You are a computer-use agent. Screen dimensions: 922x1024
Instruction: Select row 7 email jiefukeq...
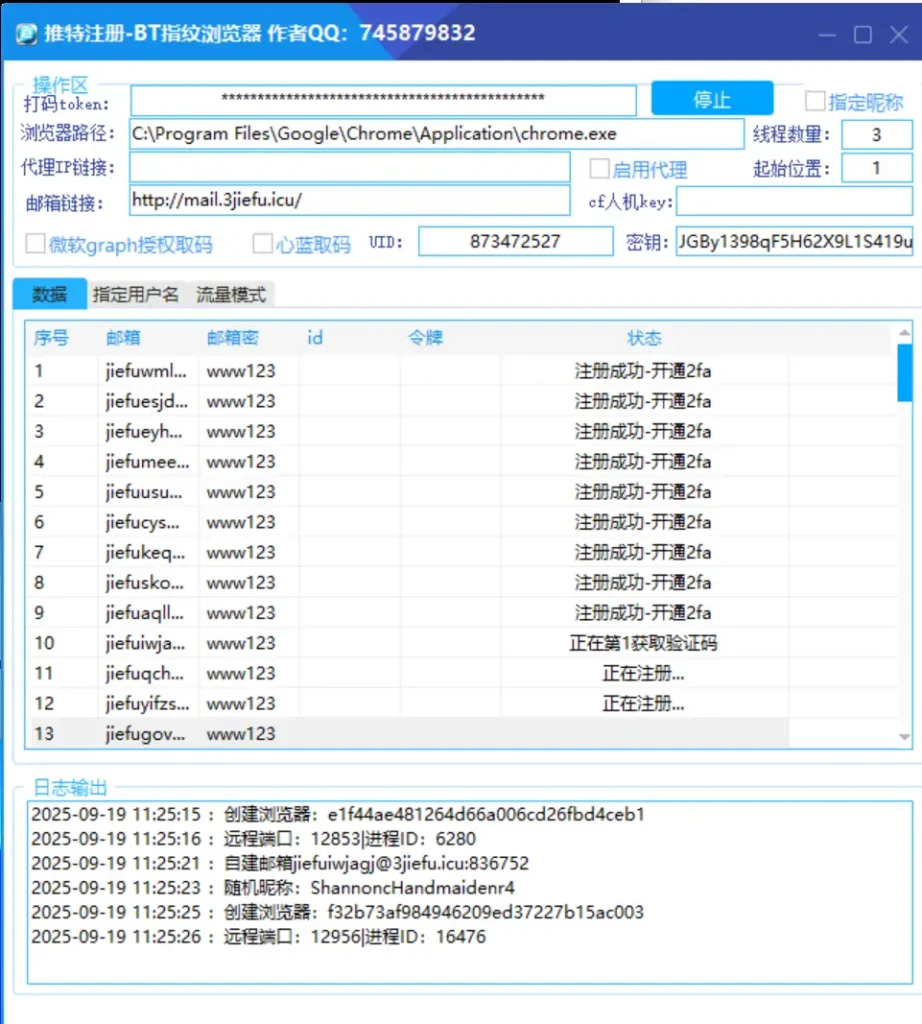(145, 552)
